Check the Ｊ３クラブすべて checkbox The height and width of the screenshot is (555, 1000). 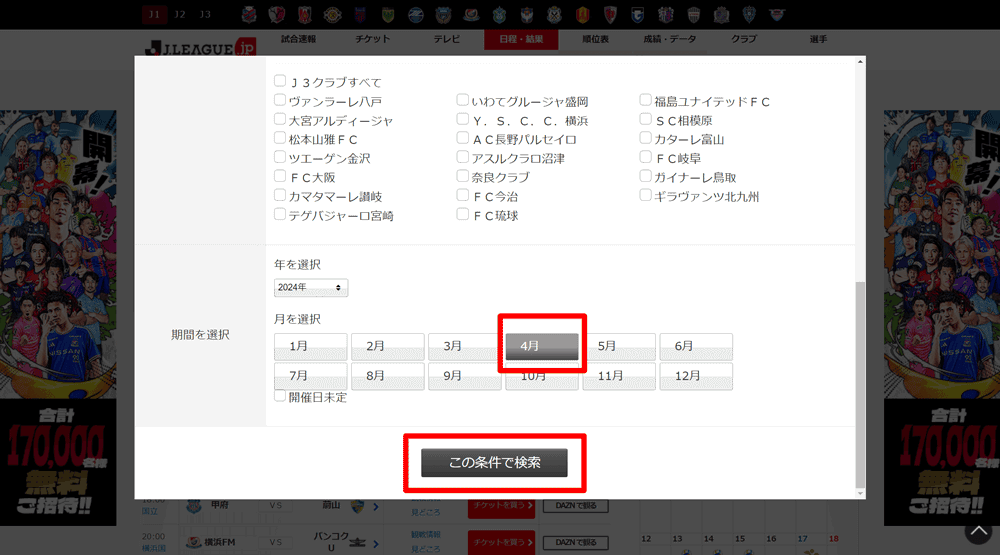click(x=280, y=82)
